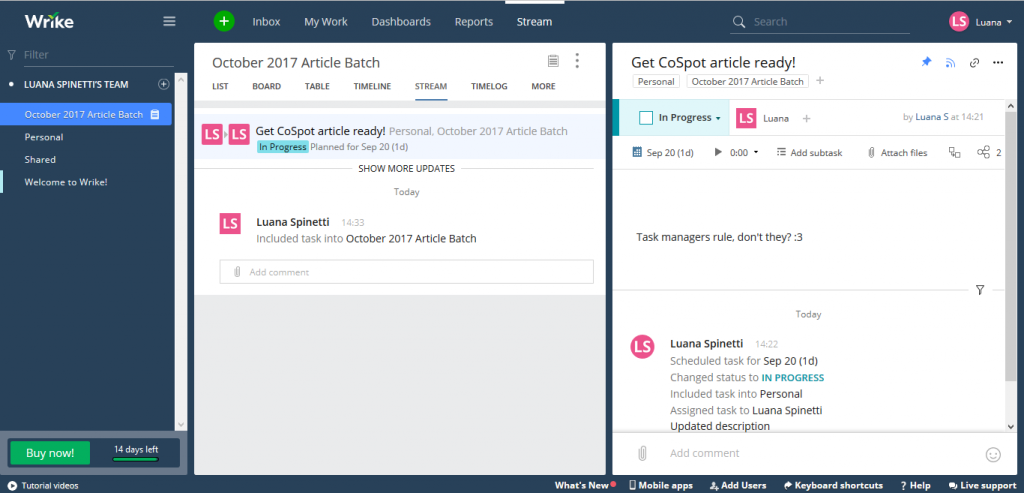The height and width of the screenshot is (493, 1024).
Task: Open the MORE views dropdown
Action: [x=543, y=87]
